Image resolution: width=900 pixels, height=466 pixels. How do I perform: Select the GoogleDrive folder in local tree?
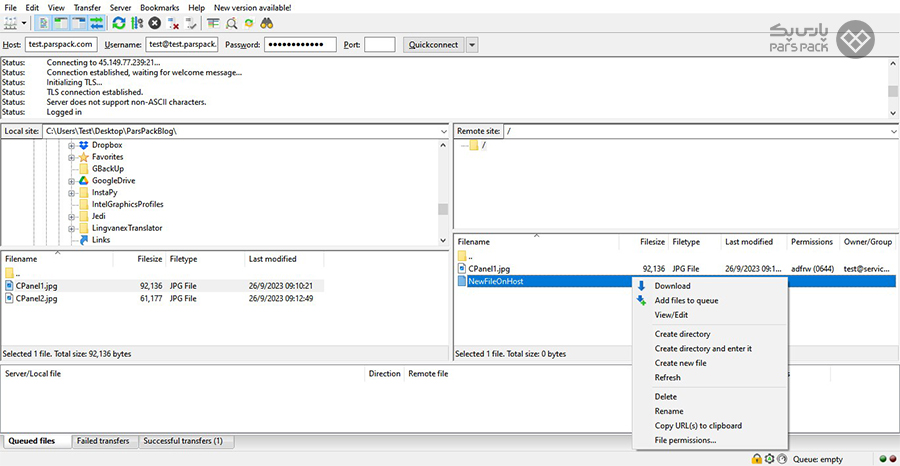(x=113, y=181)
